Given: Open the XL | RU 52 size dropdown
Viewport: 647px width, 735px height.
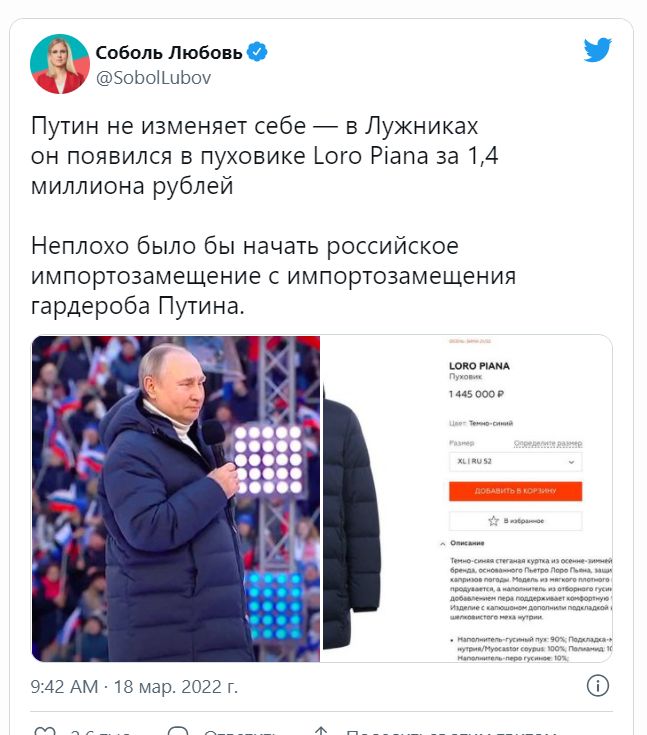Looking at the screenshot, I should 515,461.
